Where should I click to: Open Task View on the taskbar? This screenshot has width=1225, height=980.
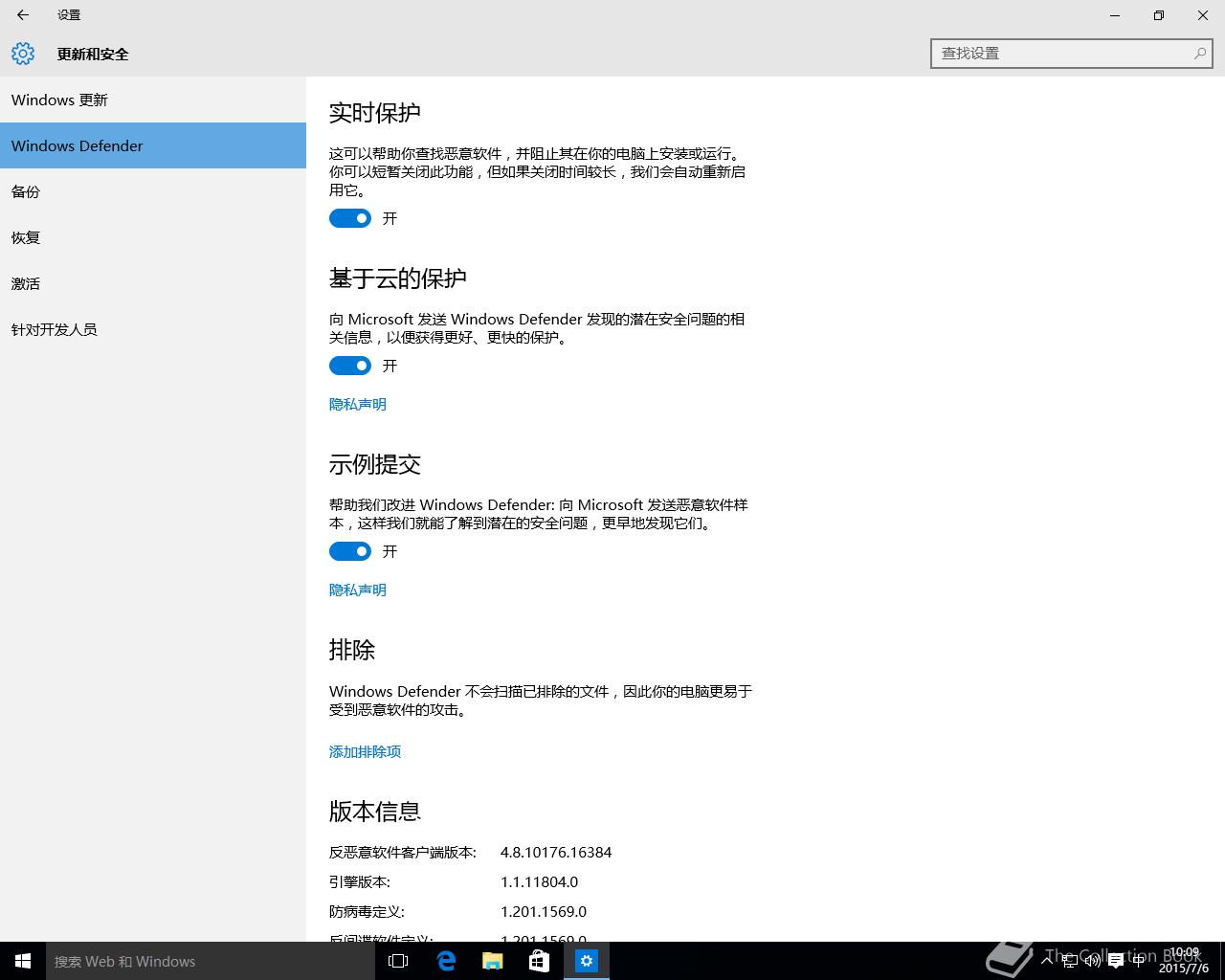[x=398, y=961]
